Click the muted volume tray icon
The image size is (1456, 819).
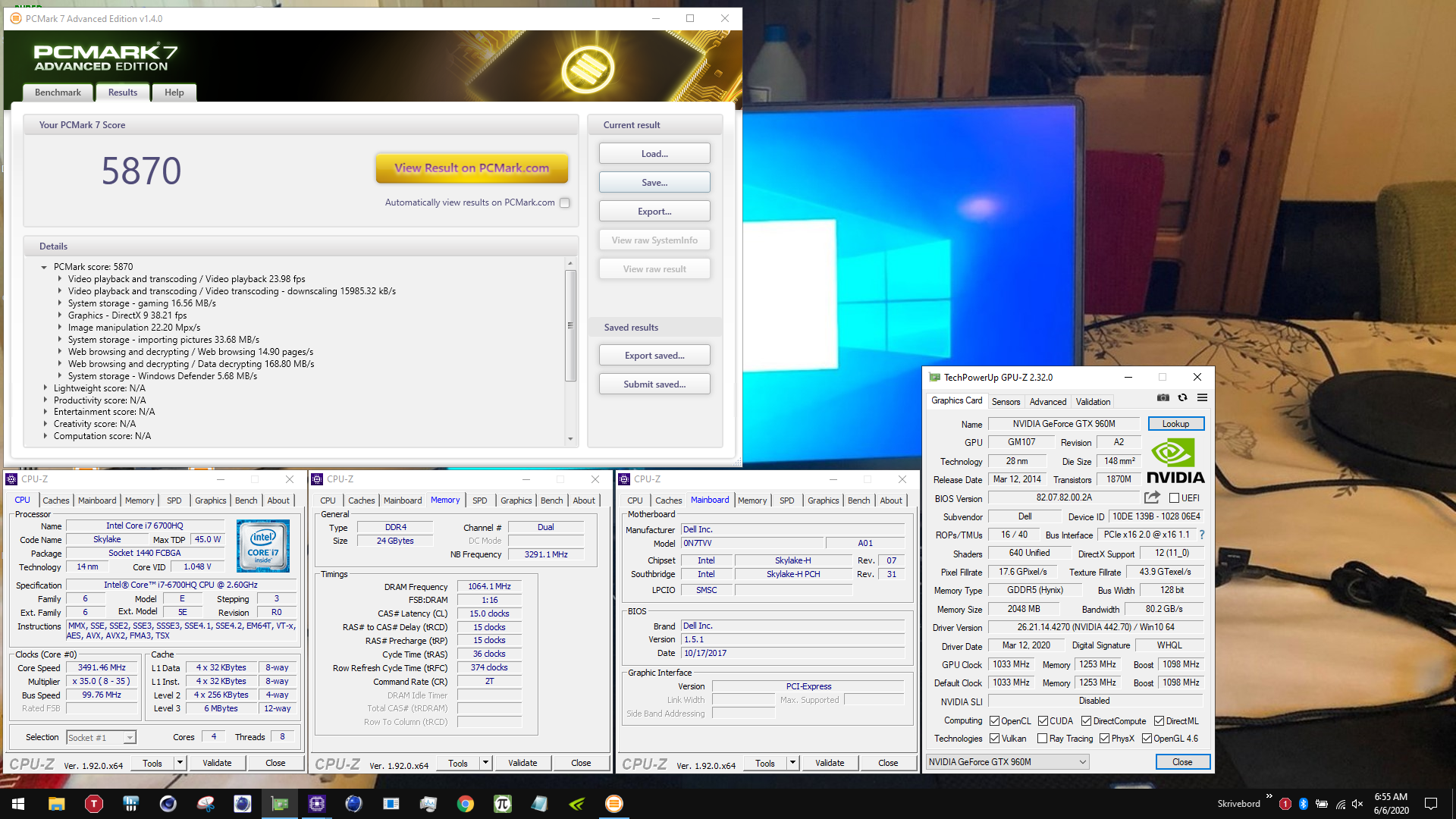point(1358,804)
